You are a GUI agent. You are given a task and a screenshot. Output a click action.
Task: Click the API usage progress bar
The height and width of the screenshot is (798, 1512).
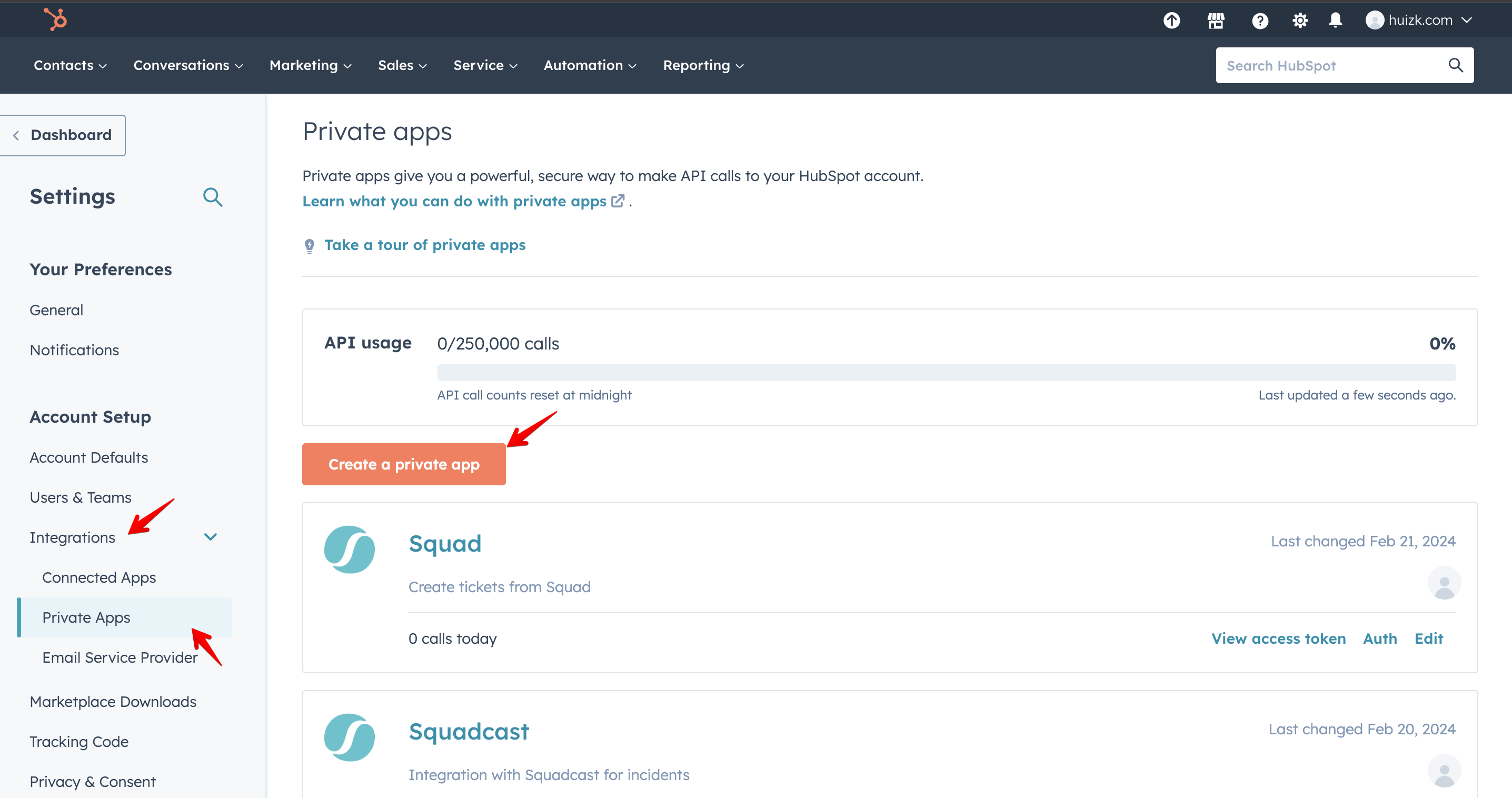click(946, 372)
